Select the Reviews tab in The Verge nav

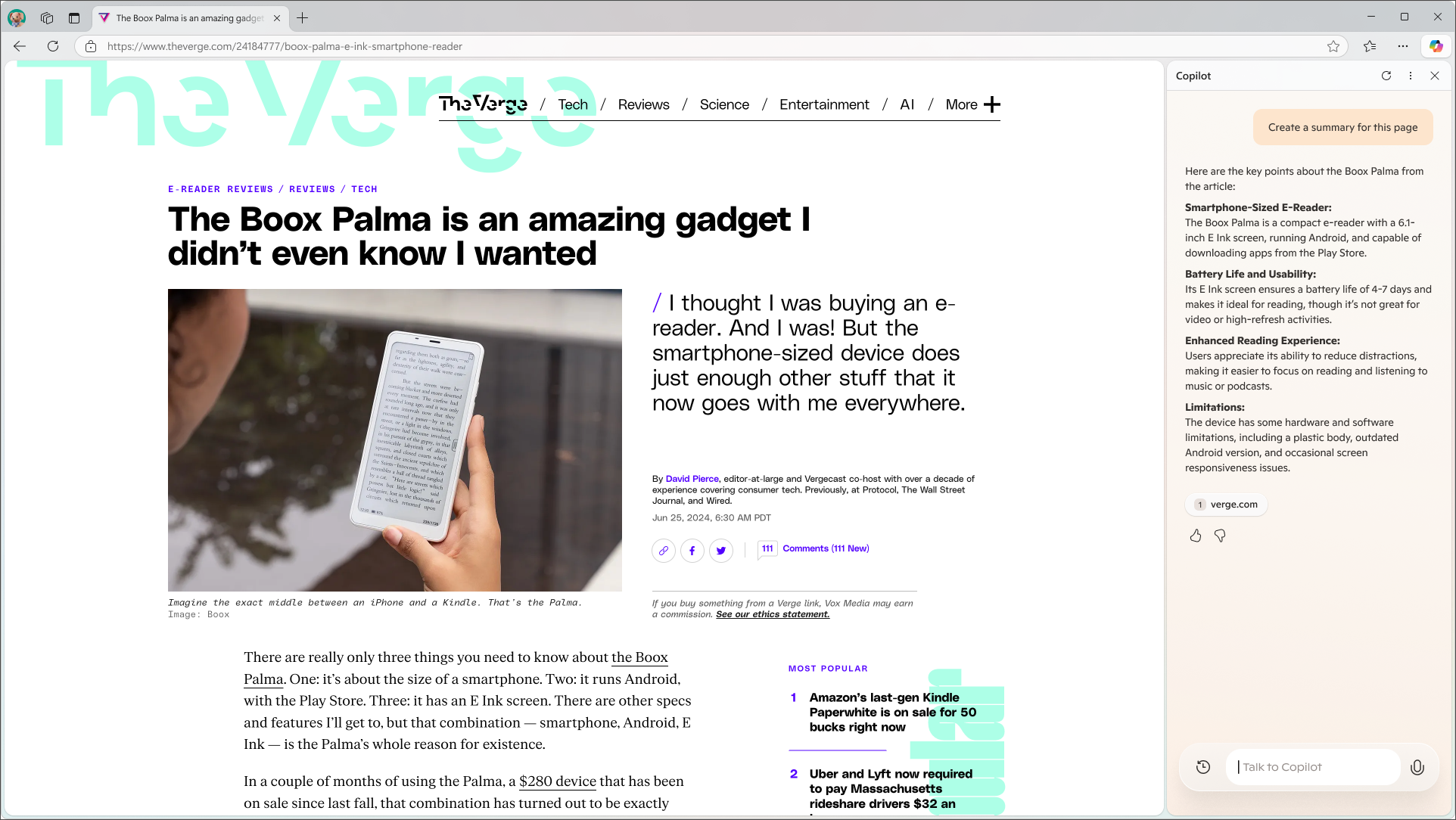coord(644,104)
